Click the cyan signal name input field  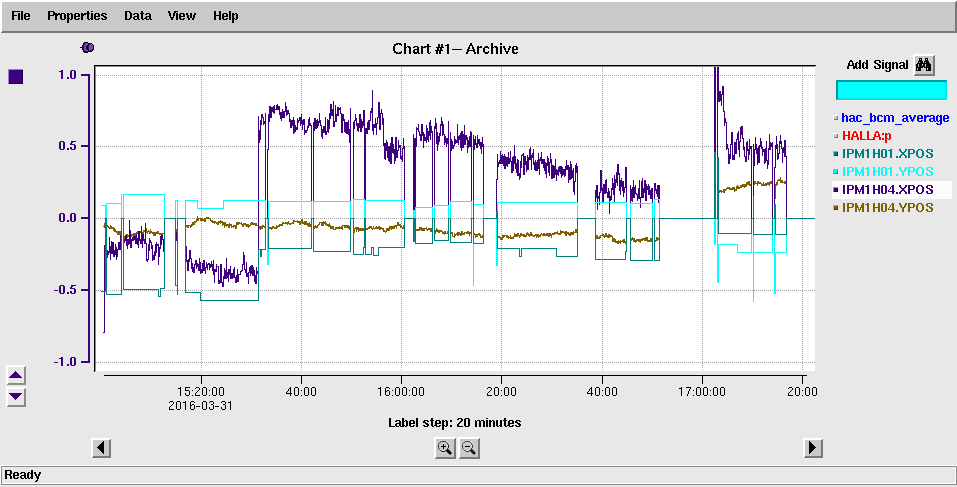click(891, 90)
